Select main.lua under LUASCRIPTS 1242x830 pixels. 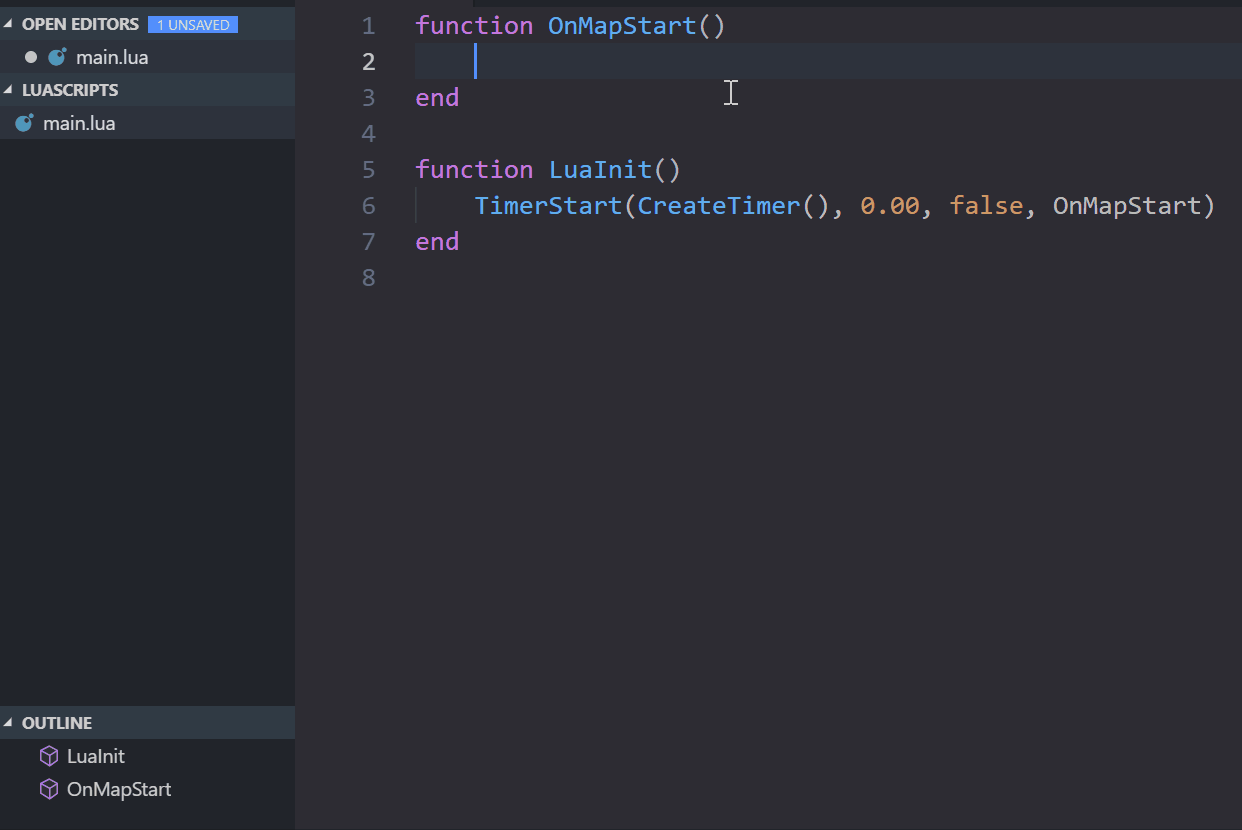[x=147, y=124]
